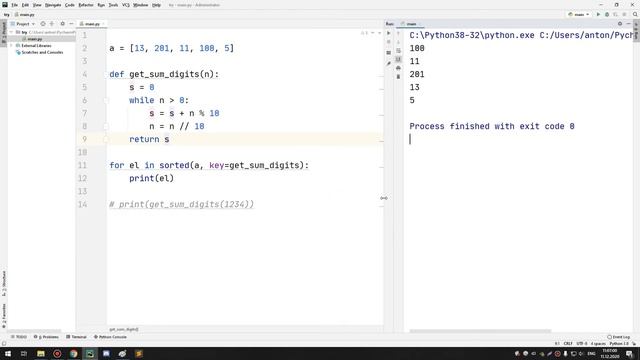Image resolution: width=640 pixels, height=360 pixels.
Task: Click the expand all icon in Project panel
Action: point(52,24)
